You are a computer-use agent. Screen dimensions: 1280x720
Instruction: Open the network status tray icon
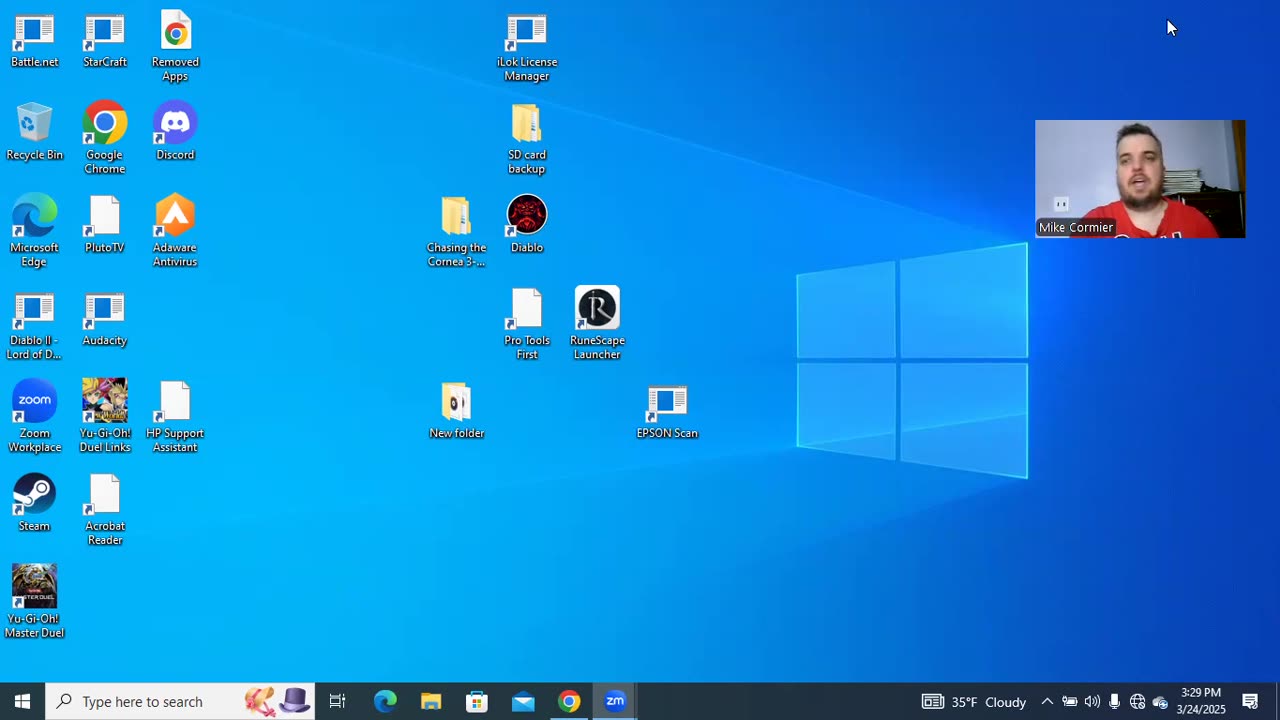point(1137,701)
